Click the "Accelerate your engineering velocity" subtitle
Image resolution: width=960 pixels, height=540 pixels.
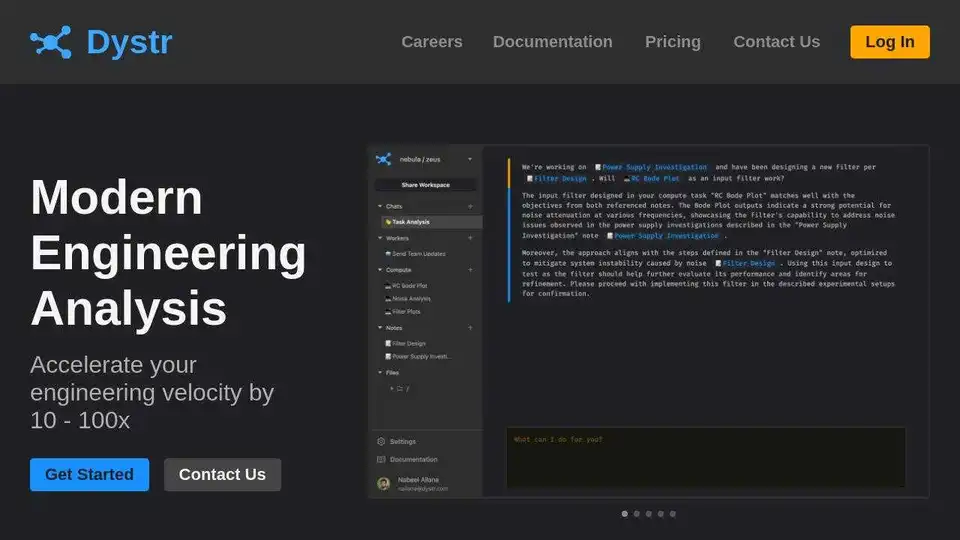(152, 392)
